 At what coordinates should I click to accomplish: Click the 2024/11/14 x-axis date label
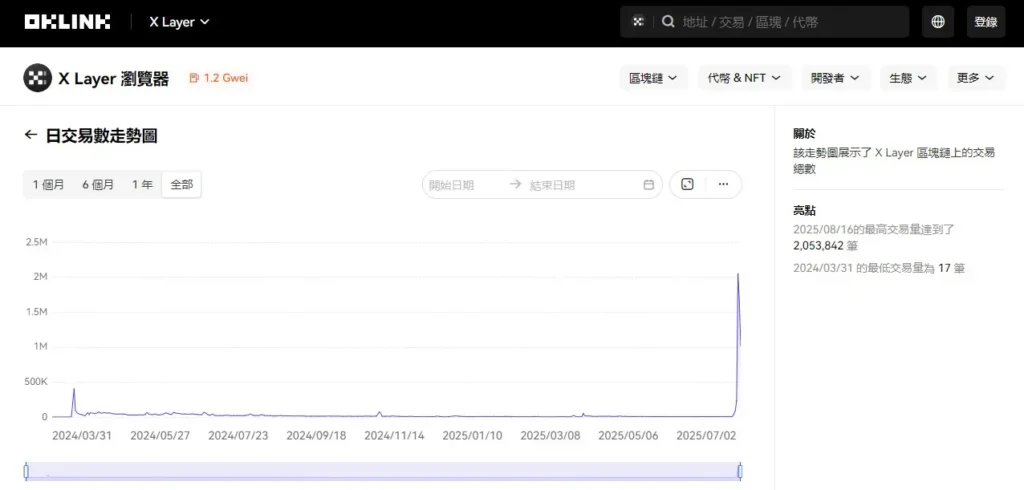click(394, 435)
